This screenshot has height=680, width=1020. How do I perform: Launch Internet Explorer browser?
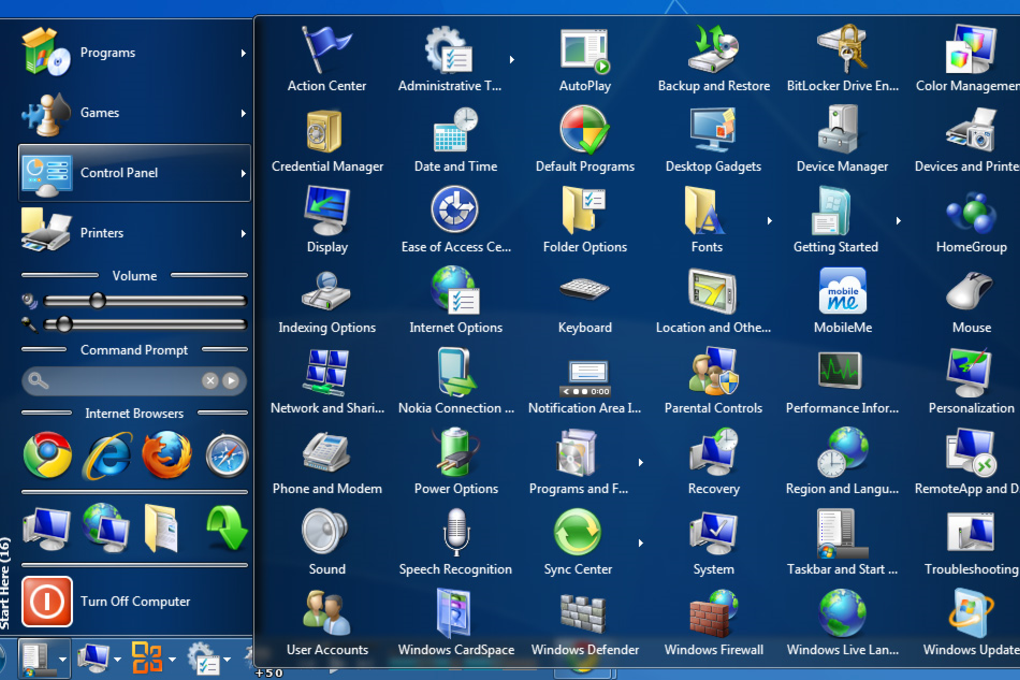pos(107,455)
